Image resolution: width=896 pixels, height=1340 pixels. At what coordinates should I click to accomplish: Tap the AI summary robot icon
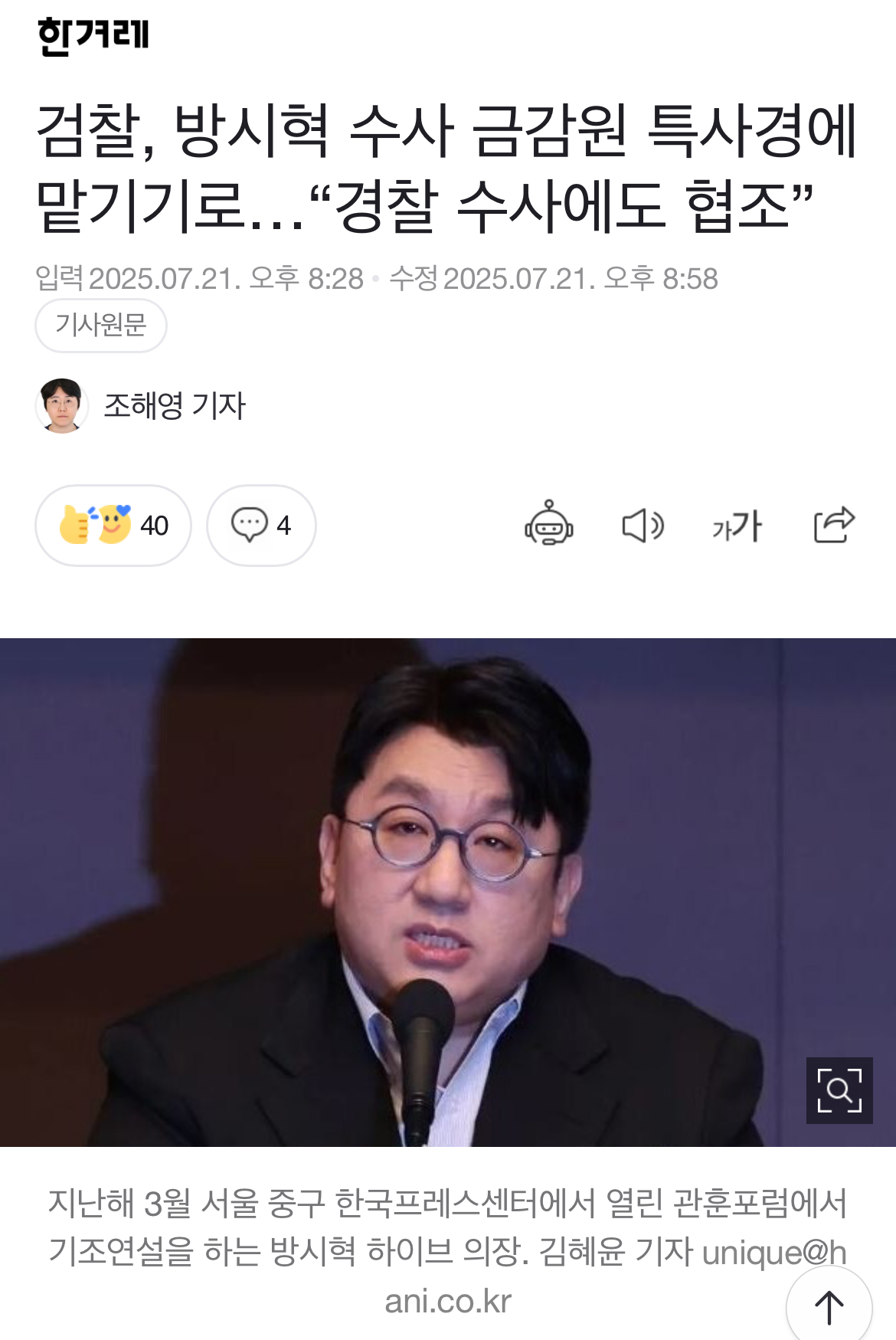[x=548, y=525]
